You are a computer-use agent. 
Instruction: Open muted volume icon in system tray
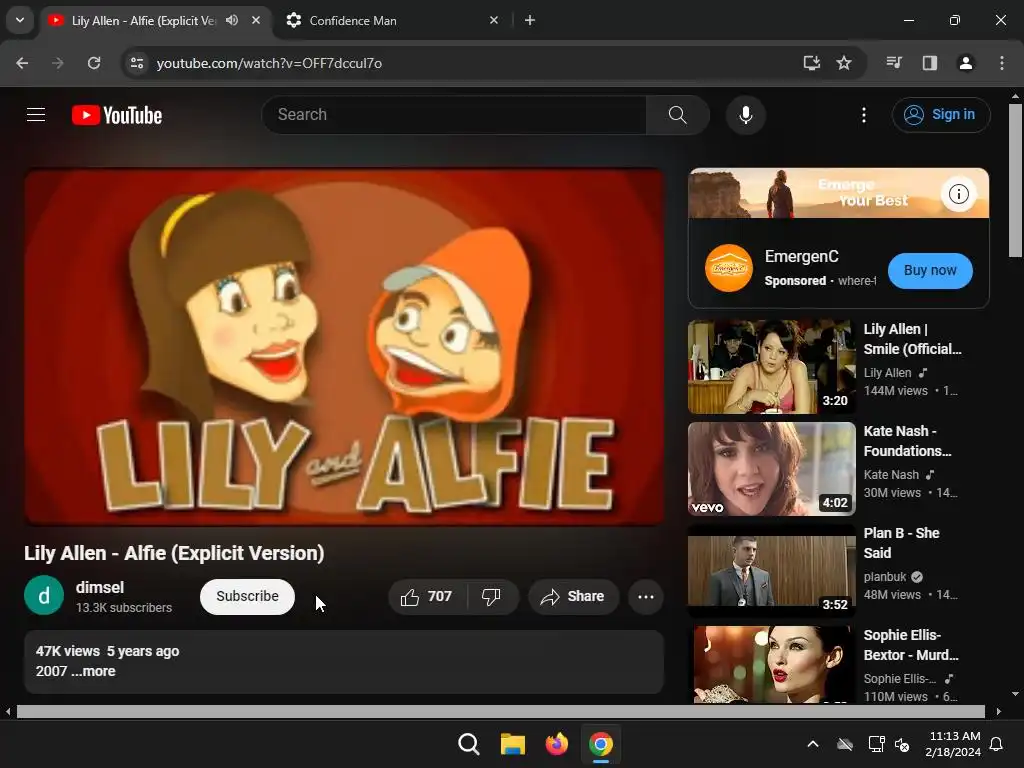[902, 744]
